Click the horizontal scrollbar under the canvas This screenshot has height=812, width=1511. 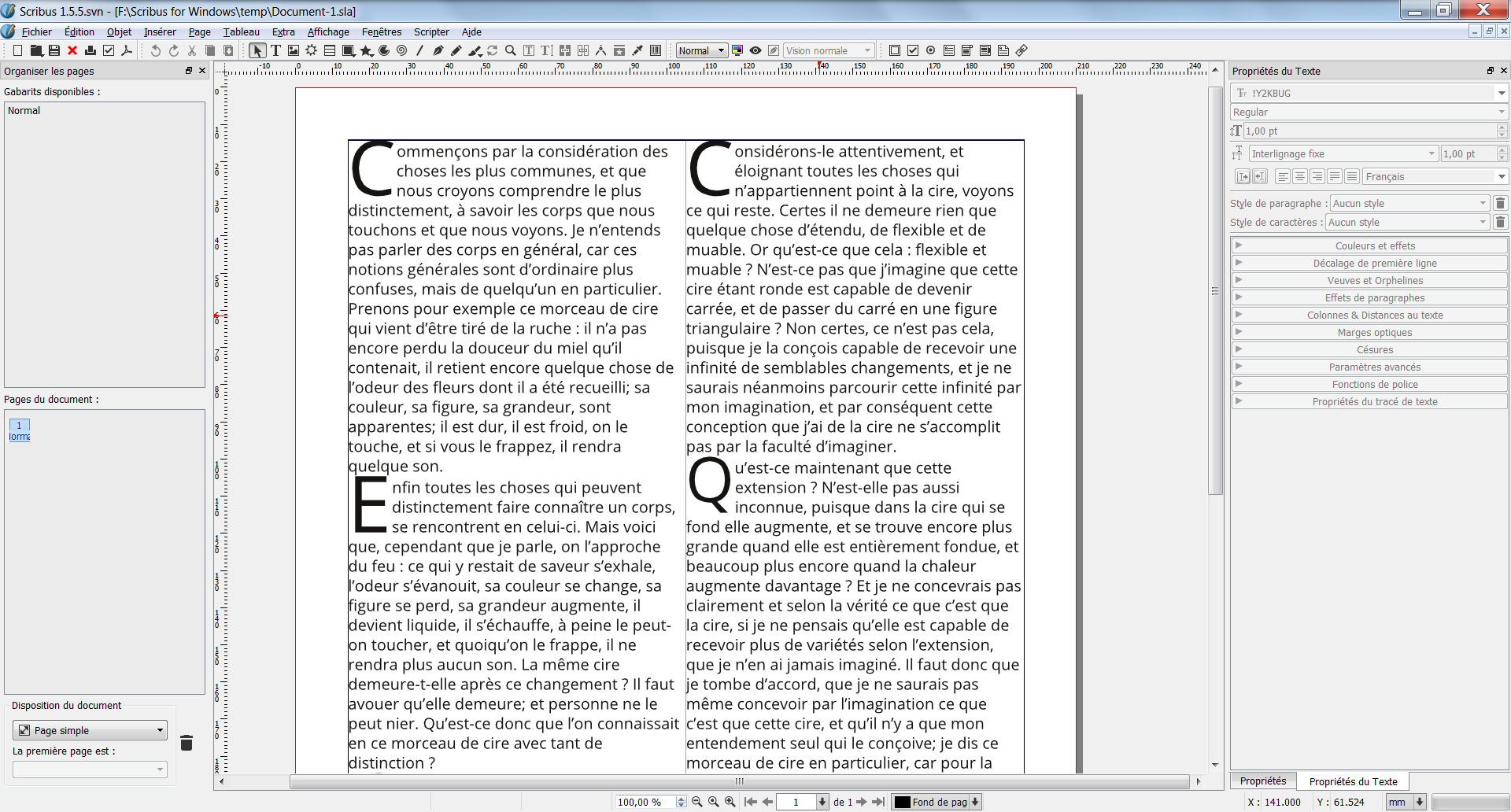click(740, 781)
